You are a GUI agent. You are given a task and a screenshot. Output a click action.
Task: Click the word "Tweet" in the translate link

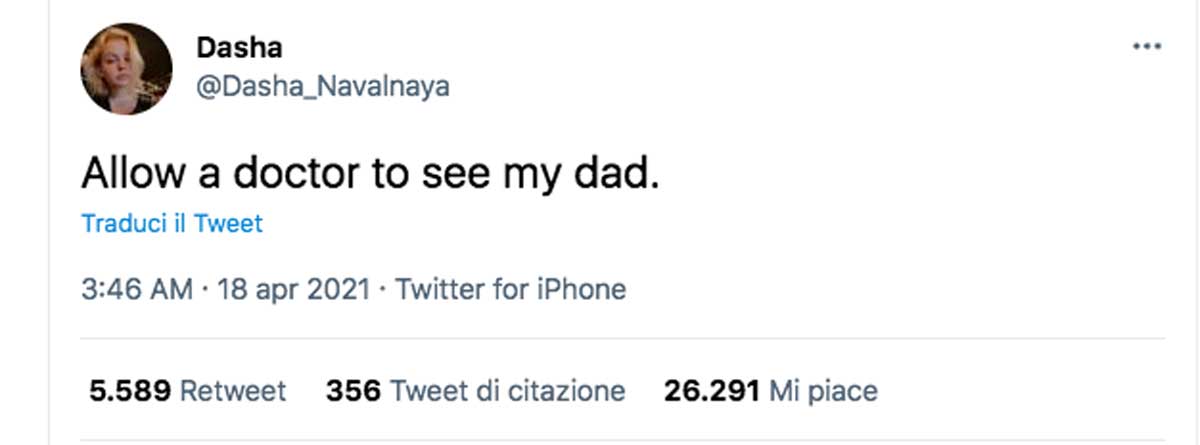tap(228, 223)
